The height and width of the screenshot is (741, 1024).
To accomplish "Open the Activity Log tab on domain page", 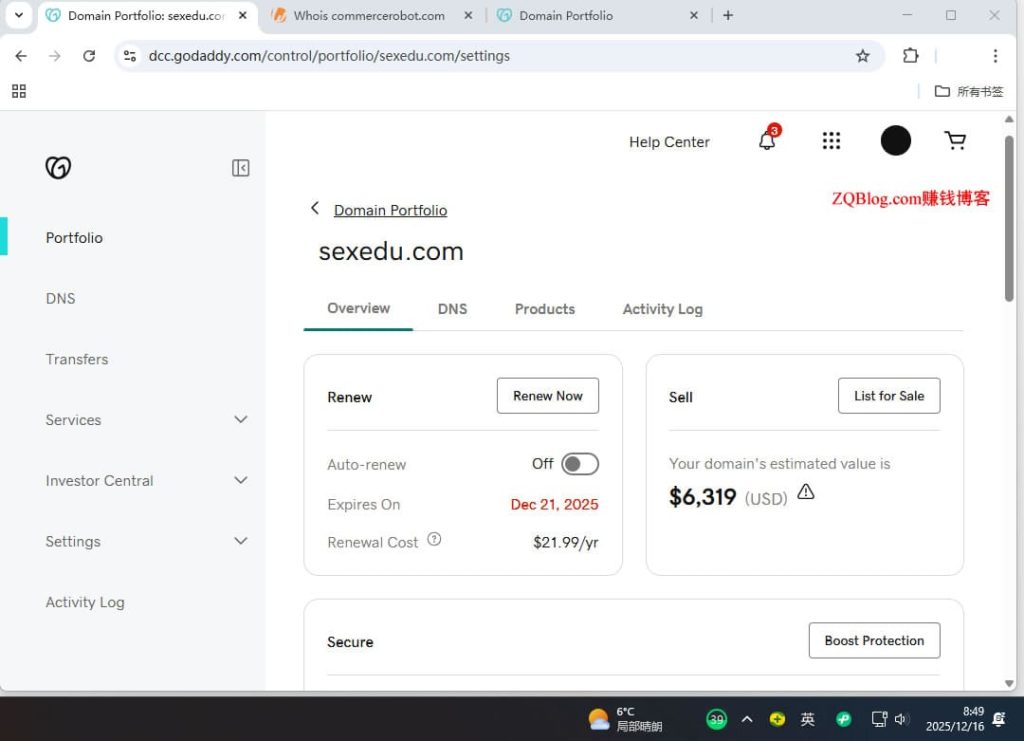I will 662,309.
